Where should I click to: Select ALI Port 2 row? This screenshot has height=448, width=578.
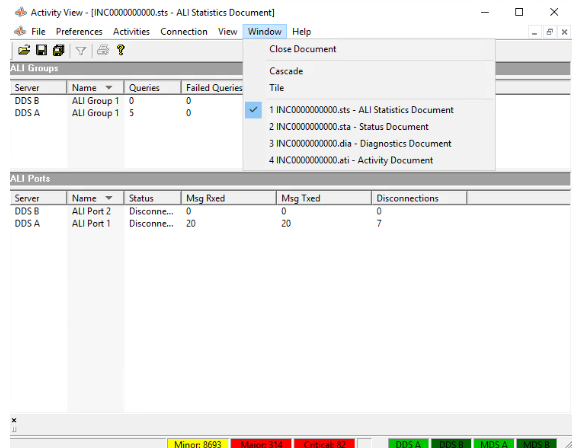point(290,211)
